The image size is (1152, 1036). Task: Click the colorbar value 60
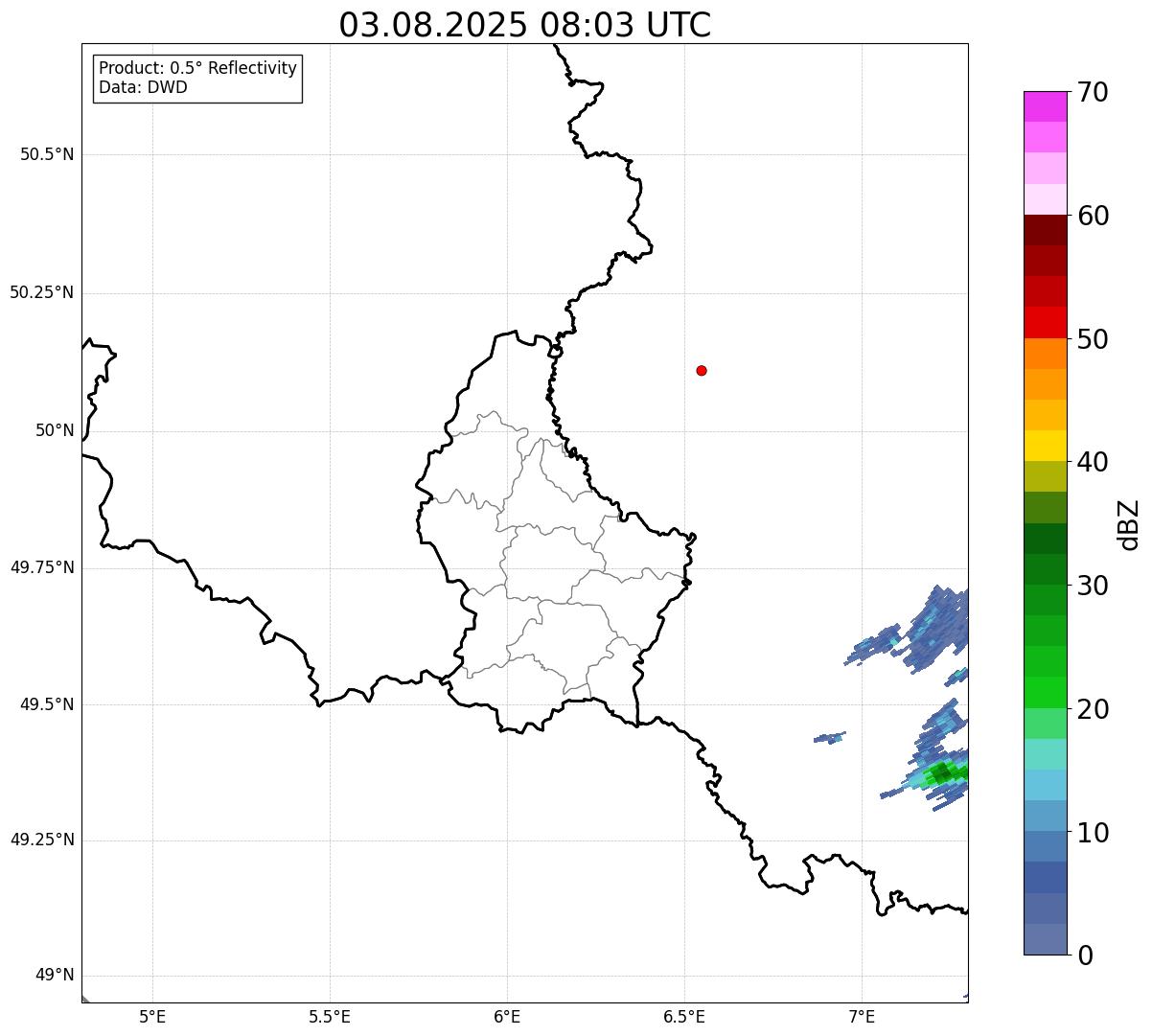click(x=1093, y=216)
